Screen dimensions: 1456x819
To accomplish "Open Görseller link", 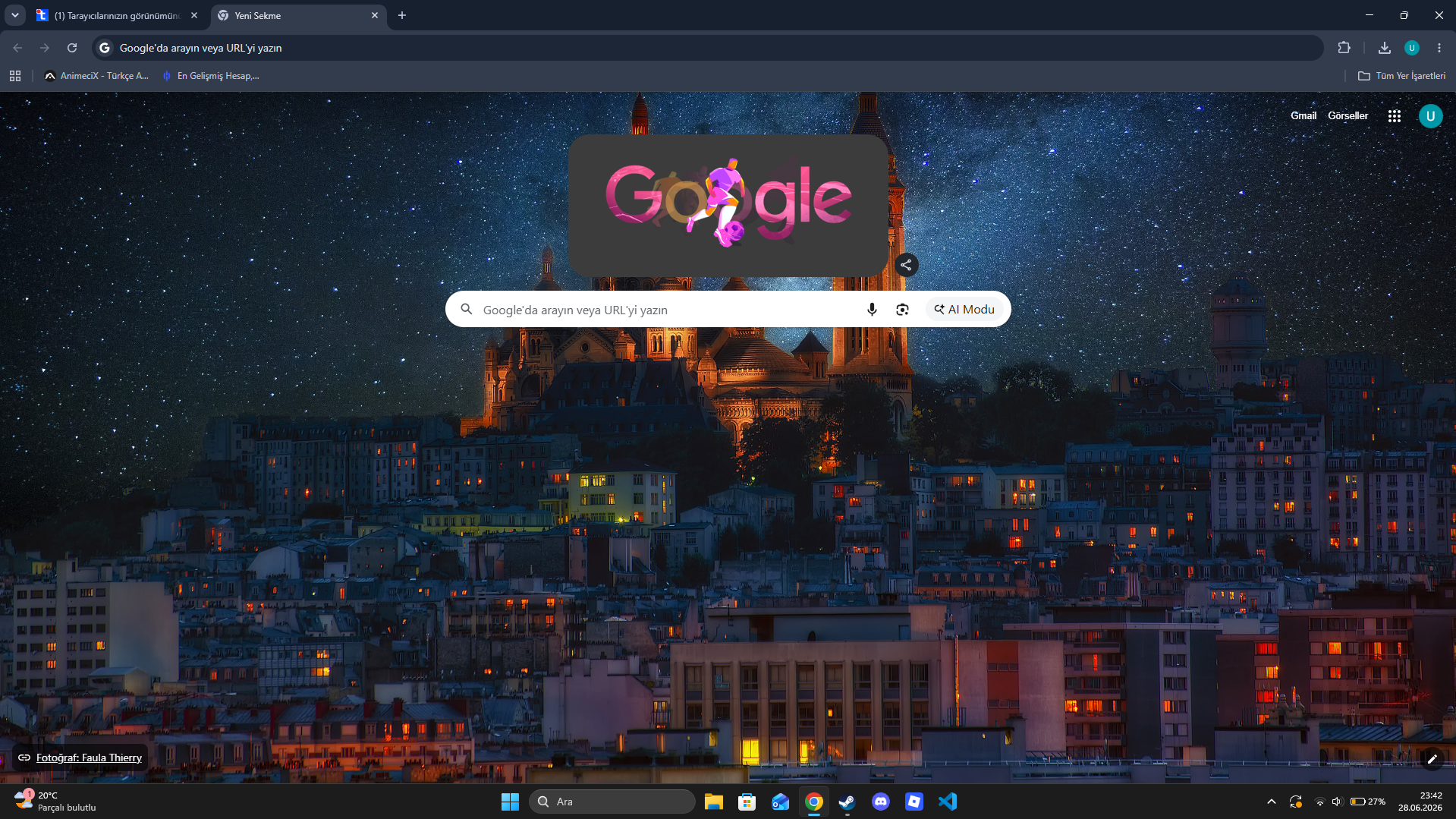I will 1348,116.
